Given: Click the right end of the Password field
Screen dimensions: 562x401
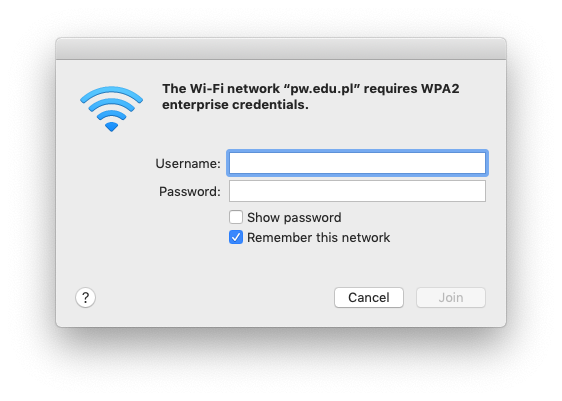Looking at the screenshot, I should 478,191.
